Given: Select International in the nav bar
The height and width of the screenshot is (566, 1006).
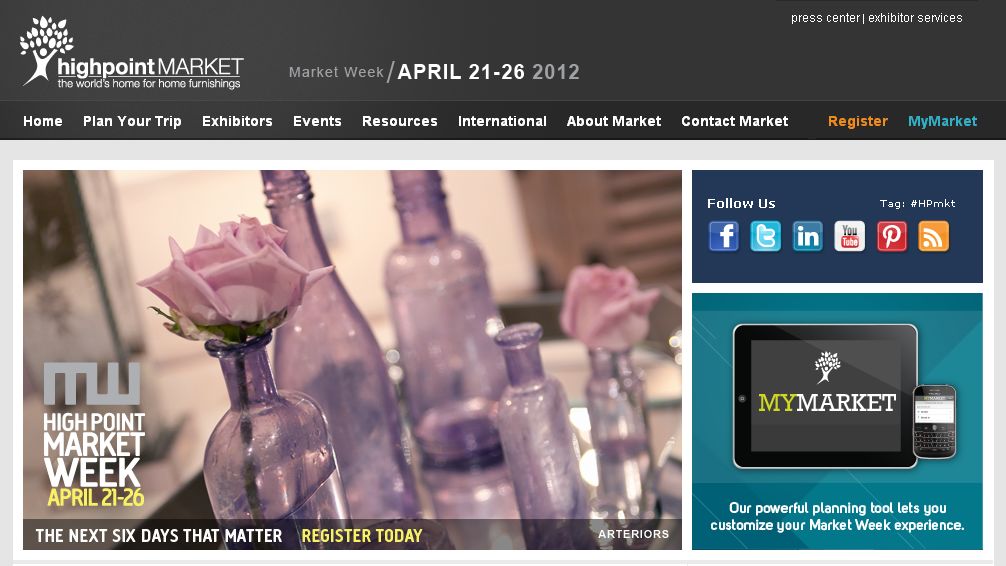Looking at the screenshot, I should (502, 121).
